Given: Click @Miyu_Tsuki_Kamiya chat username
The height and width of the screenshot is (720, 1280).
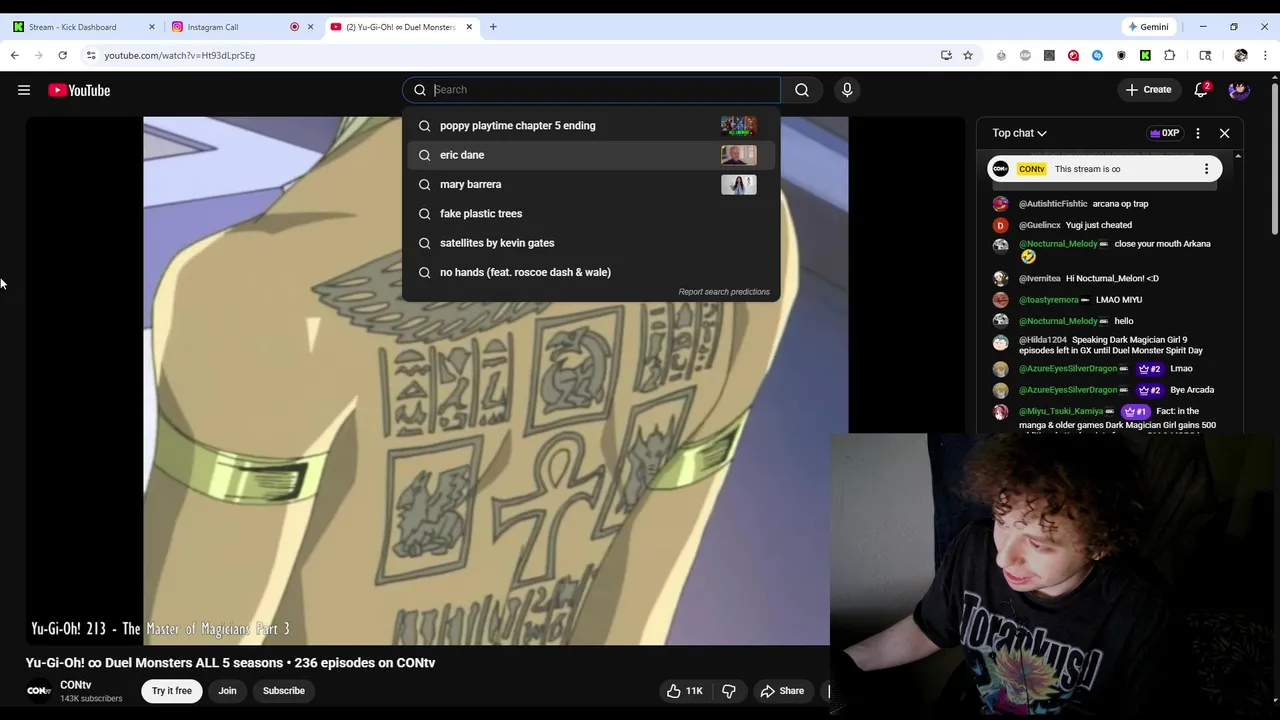Looking at the screenshot, I should click(1061, 411).
